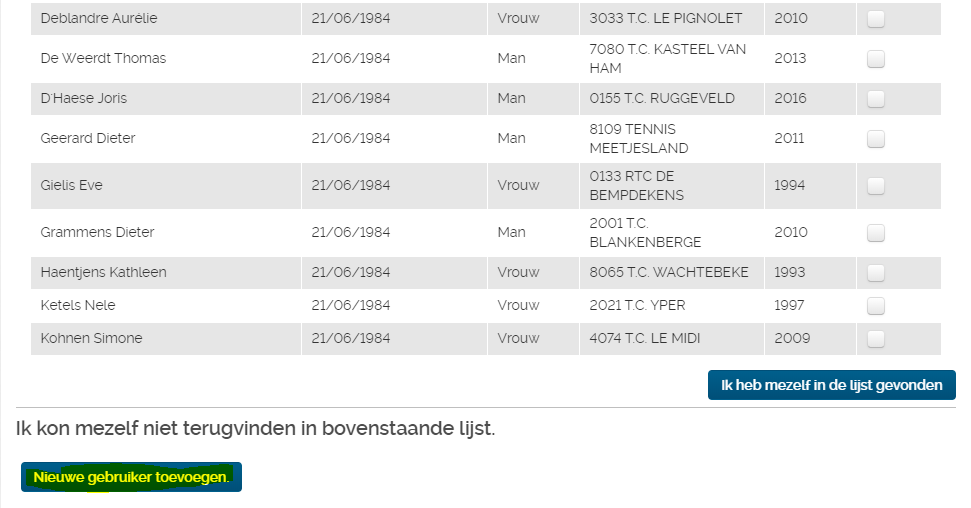Click the name Kohnen Simone

(92, 338)
